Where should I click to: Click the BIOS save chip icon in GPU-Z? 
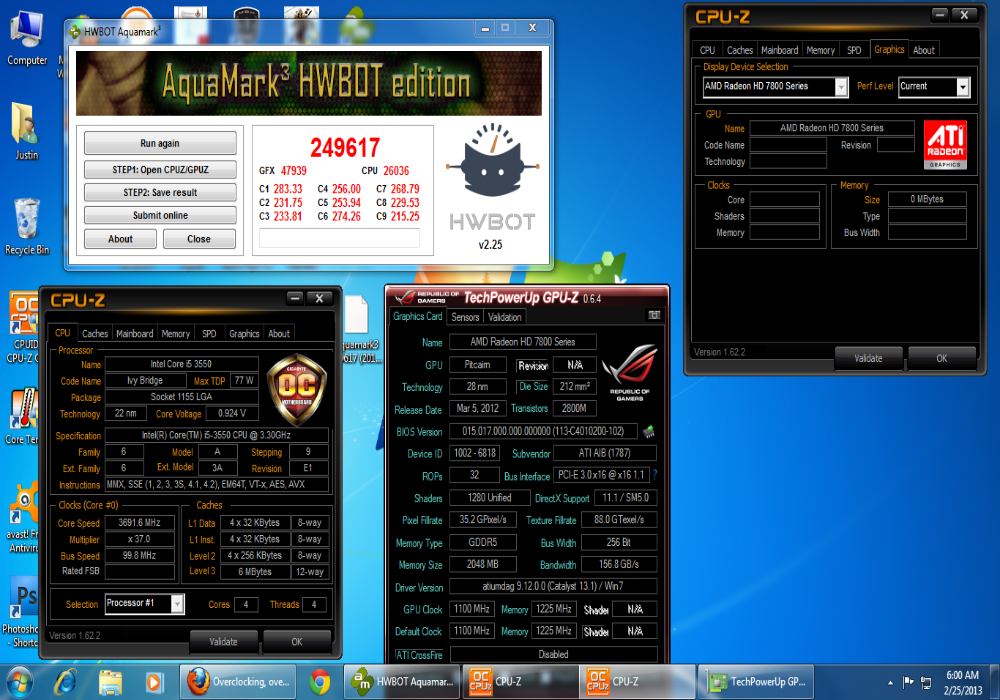click(649, 432)
